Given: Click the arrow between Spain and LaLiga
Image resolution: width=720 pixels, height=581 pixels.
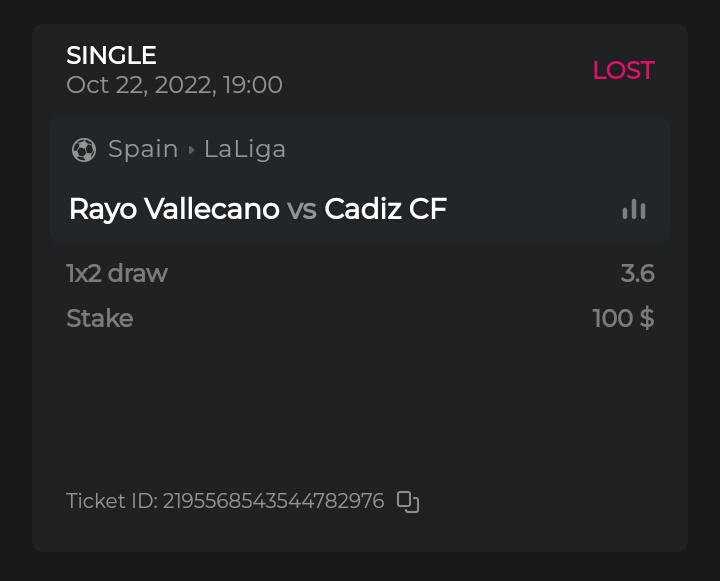Looking at the screenshot, I should 191,150.
